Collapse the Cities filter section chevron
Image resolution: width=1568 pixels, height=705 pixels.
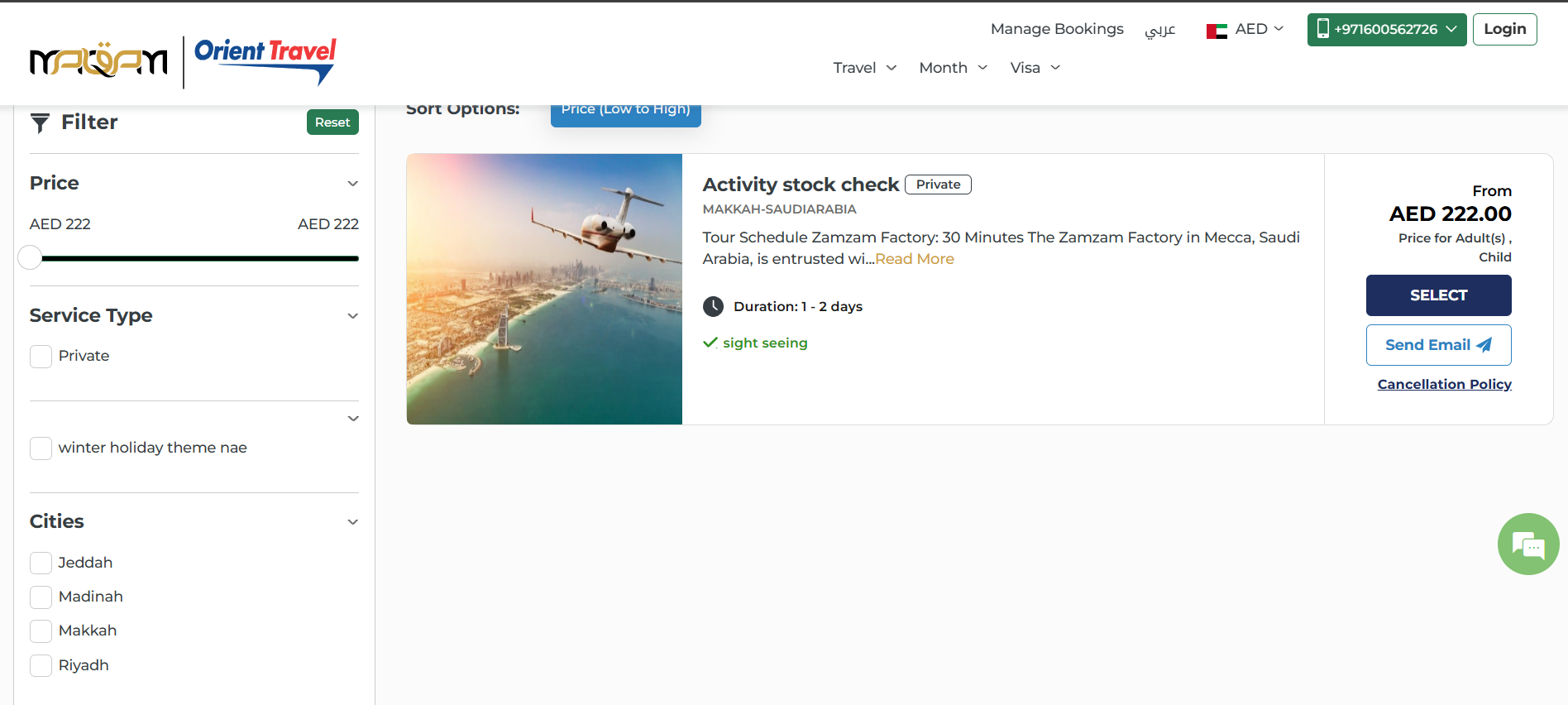click(x=353, y=522)
